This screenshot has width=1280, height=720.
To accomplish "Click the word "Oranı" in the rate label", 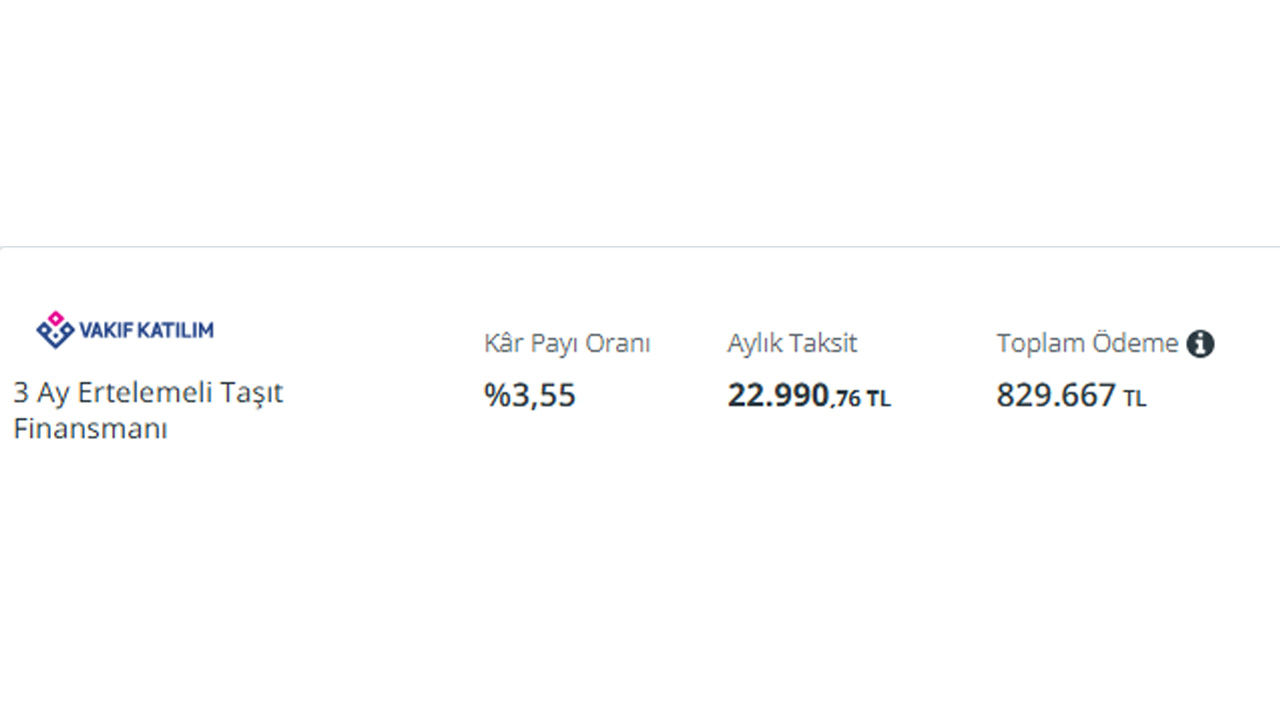I will 618,344.
